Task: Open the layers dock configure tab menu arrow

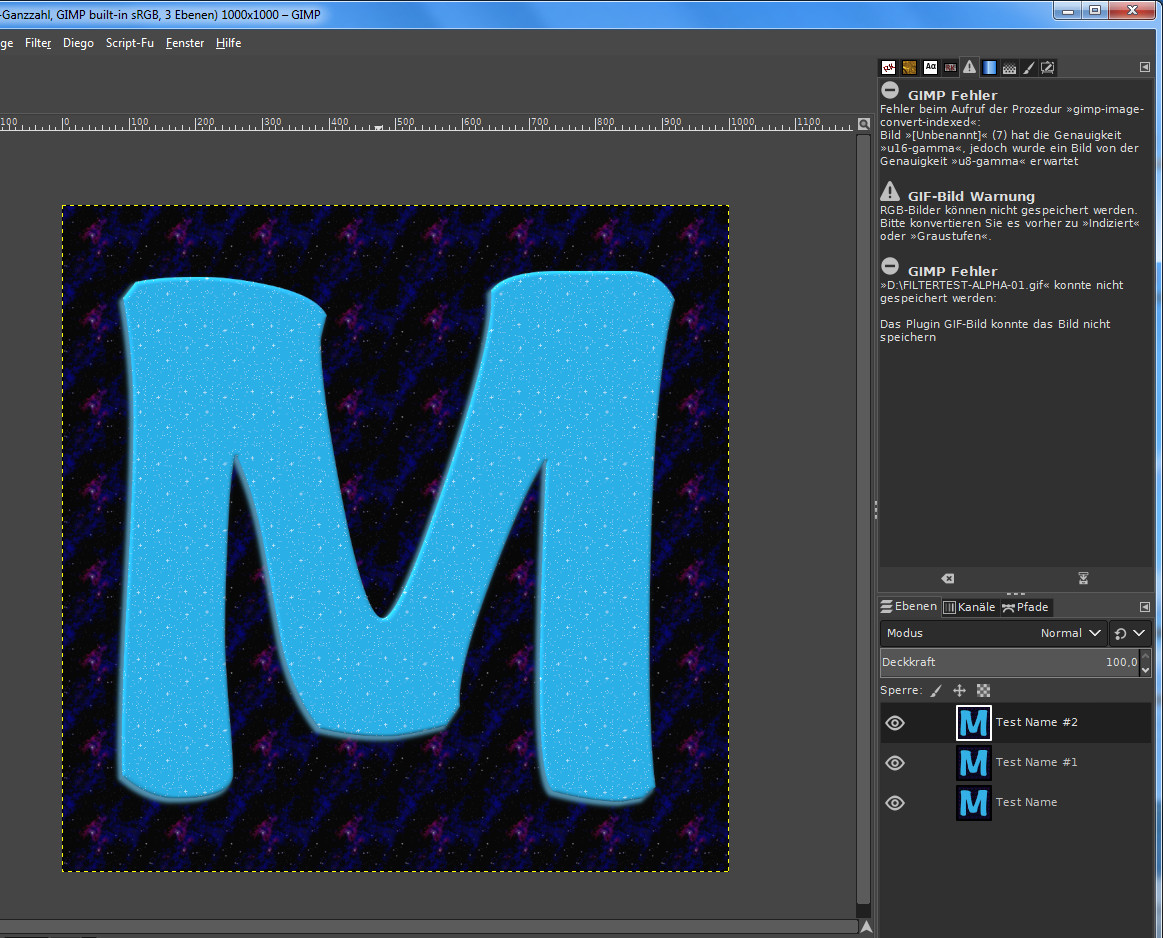Action: point(1144,607)
